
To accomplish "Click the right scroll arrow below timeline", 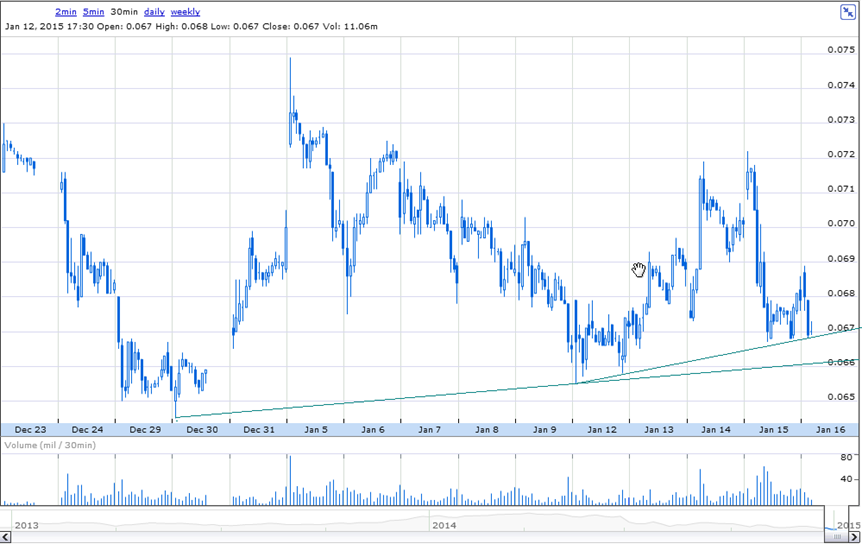I will (855, 537).
